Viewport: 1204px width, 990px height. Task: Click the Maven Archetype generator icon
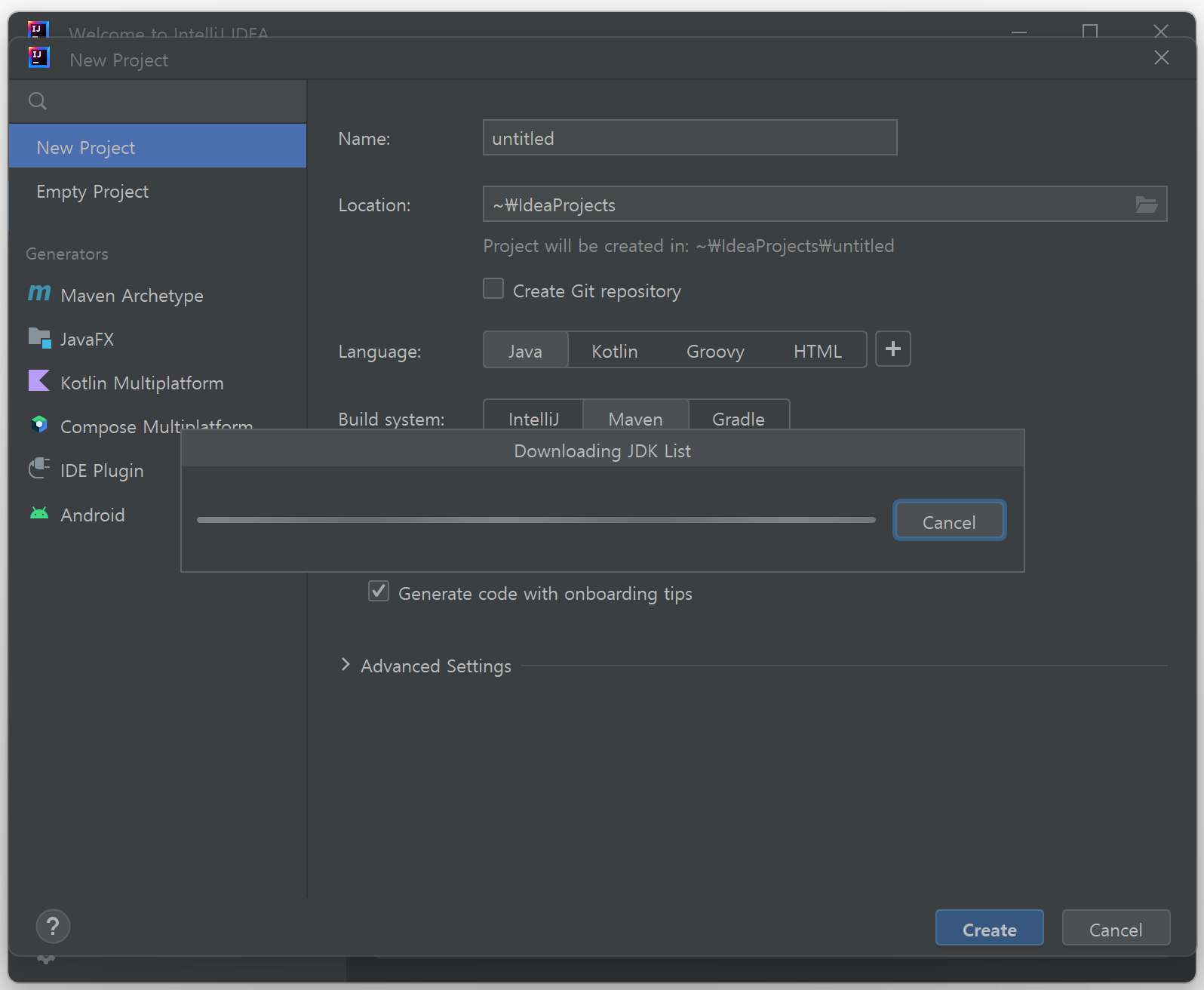coord(39,294)
